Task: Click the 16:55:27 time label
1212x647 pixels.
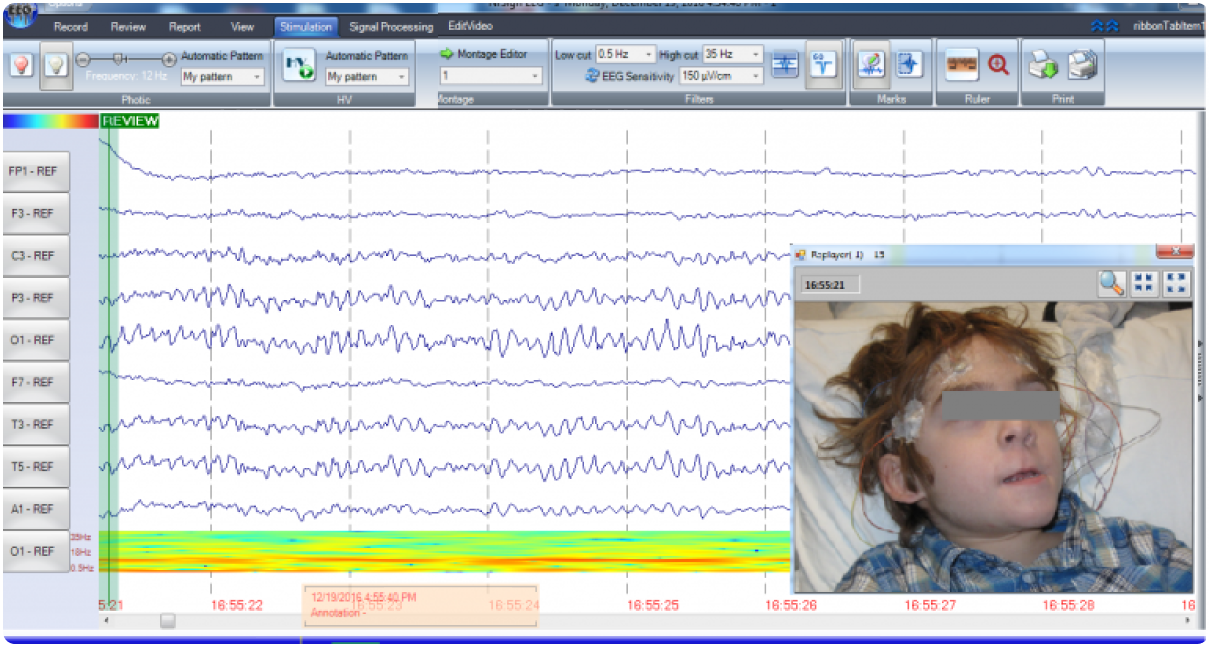Action: coord(932,605)
